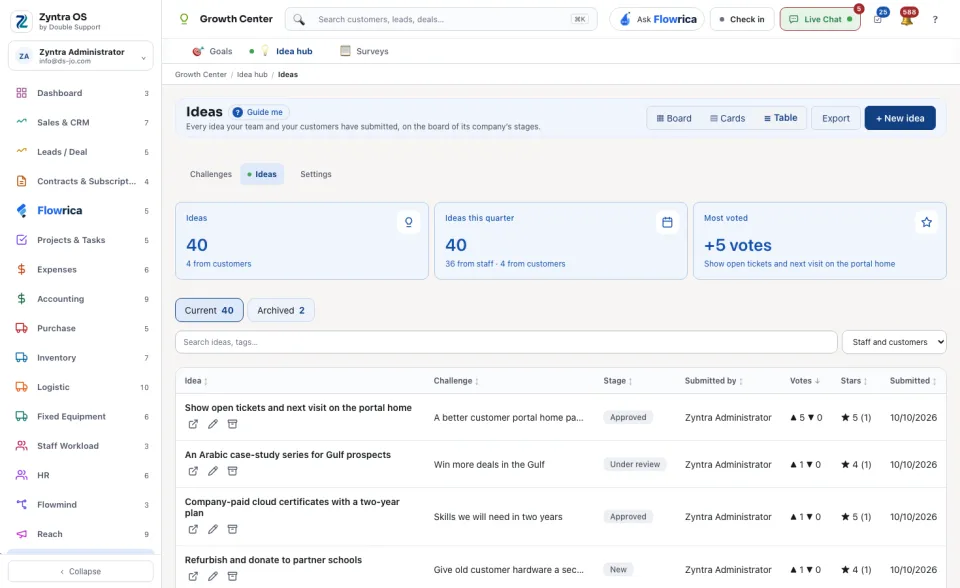Click the help question mark icon

click(x=935, y=20)
